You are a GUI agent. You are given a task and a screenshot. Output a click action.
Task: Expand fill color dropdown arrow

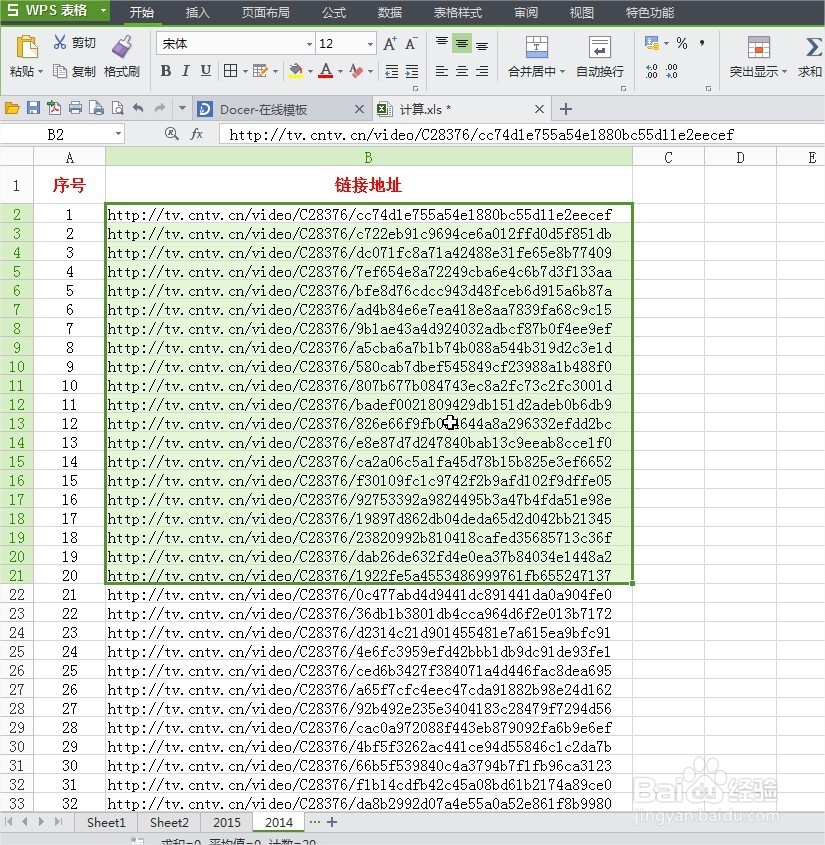click(x=310, y=71)
